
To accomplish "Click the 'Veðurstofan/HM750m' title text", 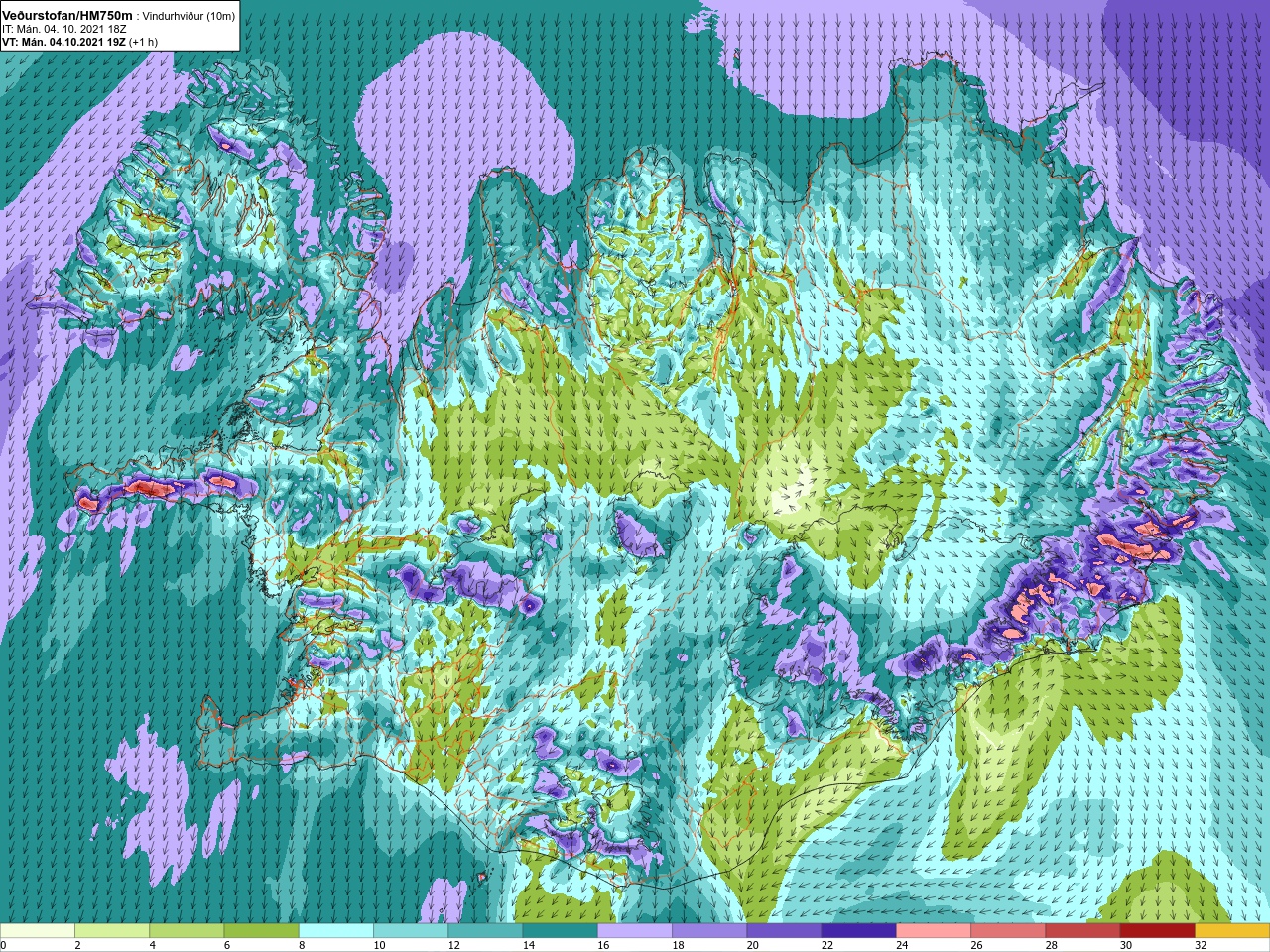I will (x=67, y=15).
